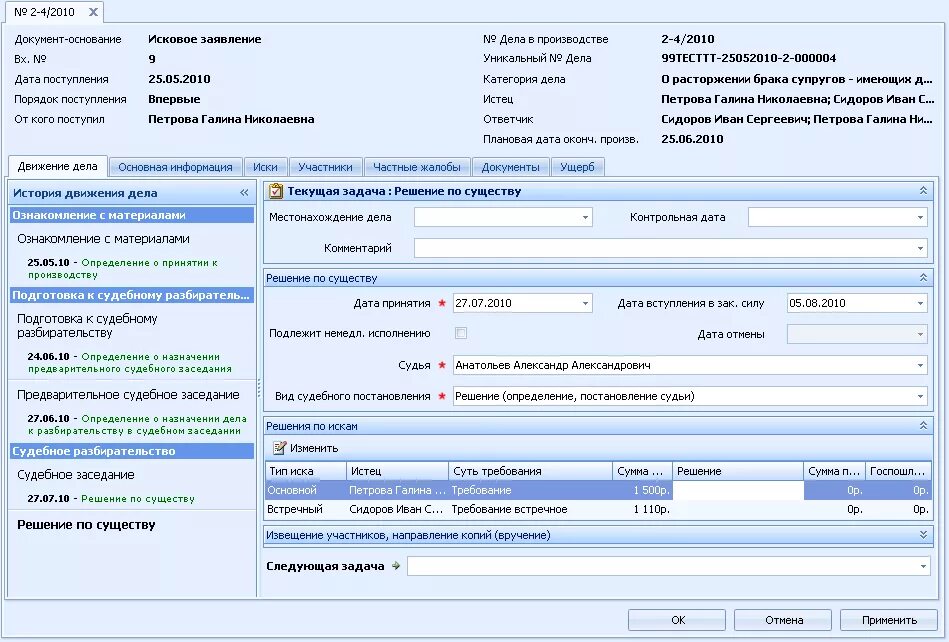Open the Комментарий dropdown

pos(920,248)
